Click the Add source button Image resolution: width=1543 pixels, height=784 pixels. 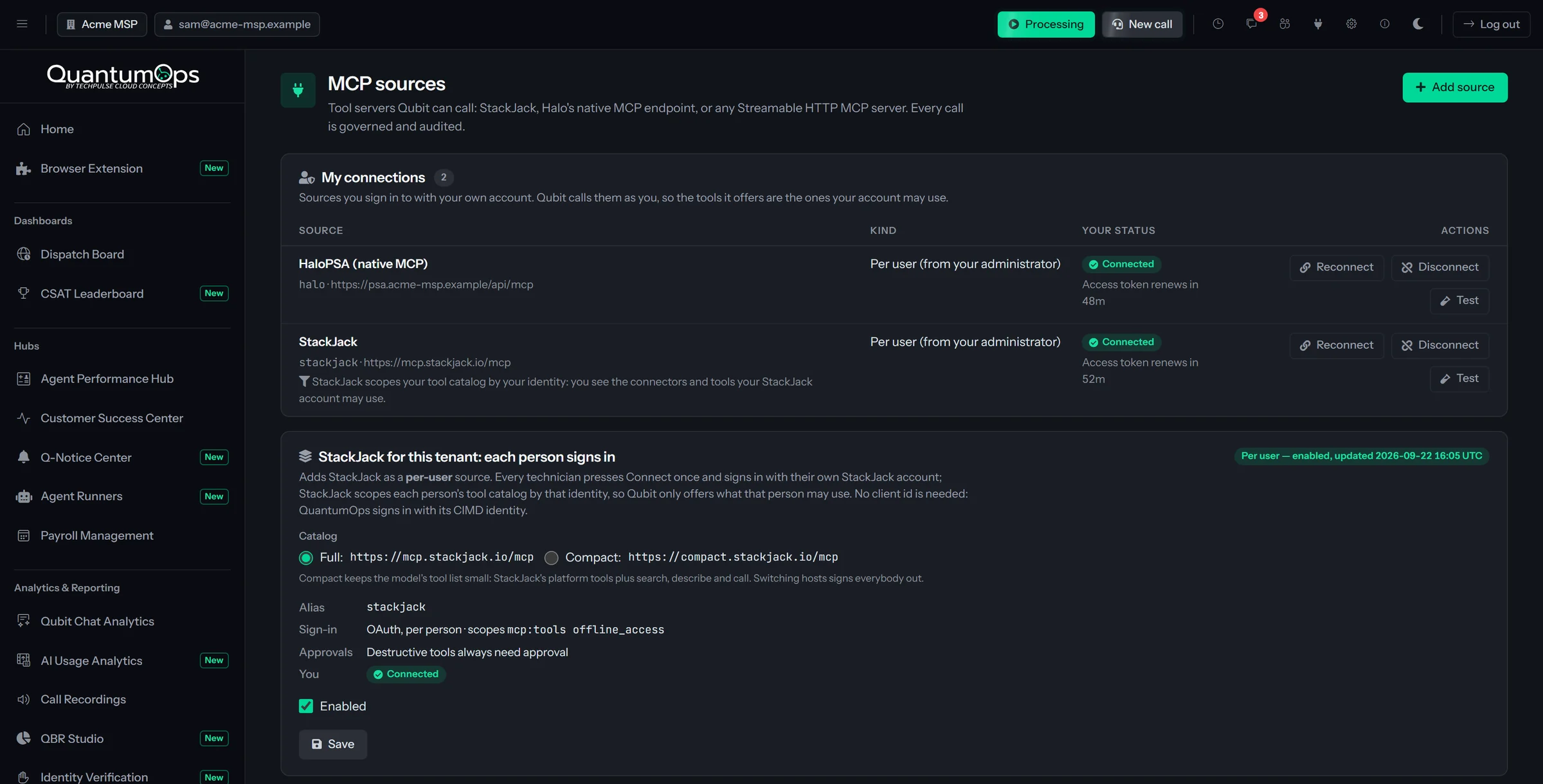click(x=1454, y=87)
